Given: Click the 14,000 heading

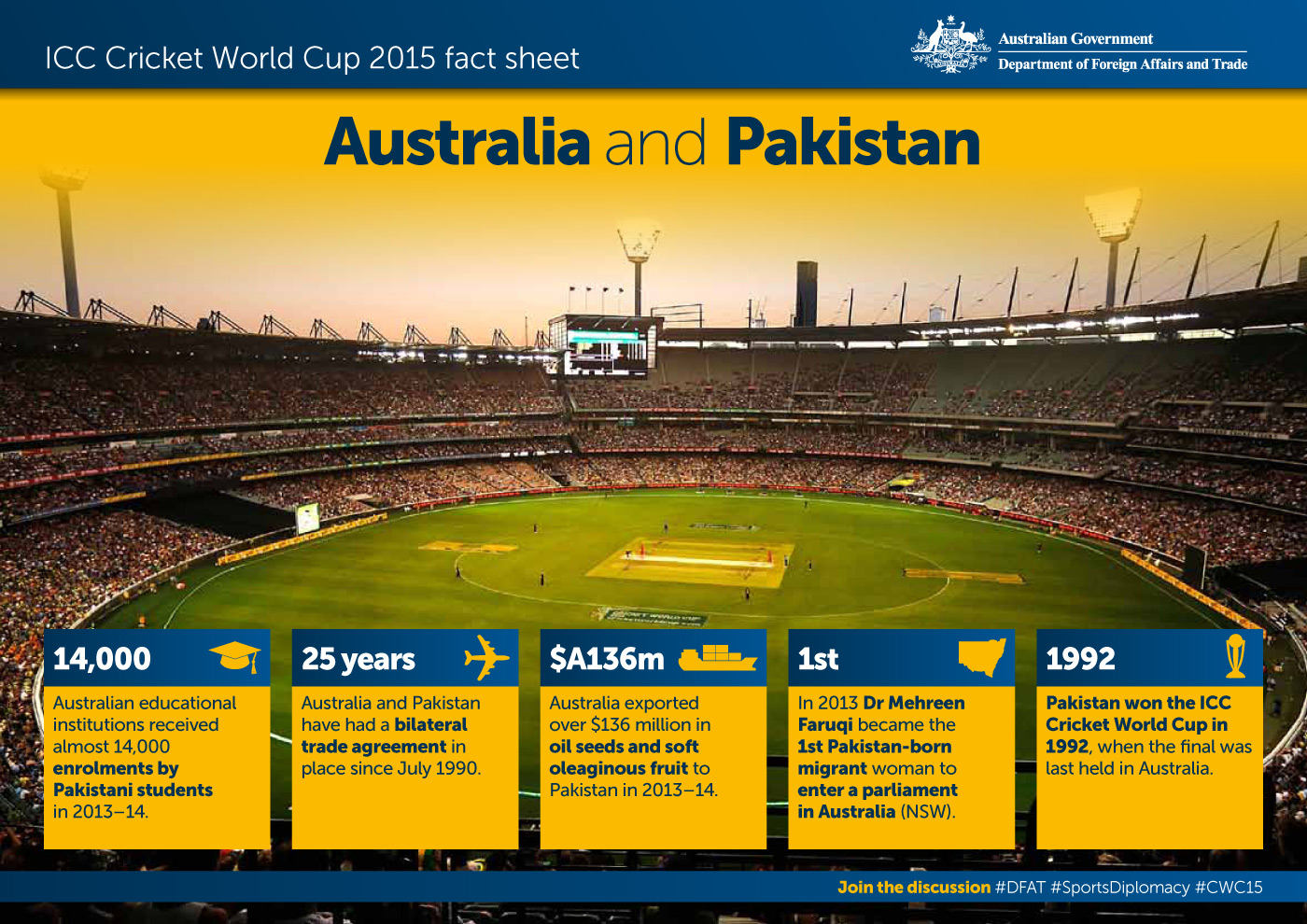Looking at the screenshot, I should [x=102, y=659].
